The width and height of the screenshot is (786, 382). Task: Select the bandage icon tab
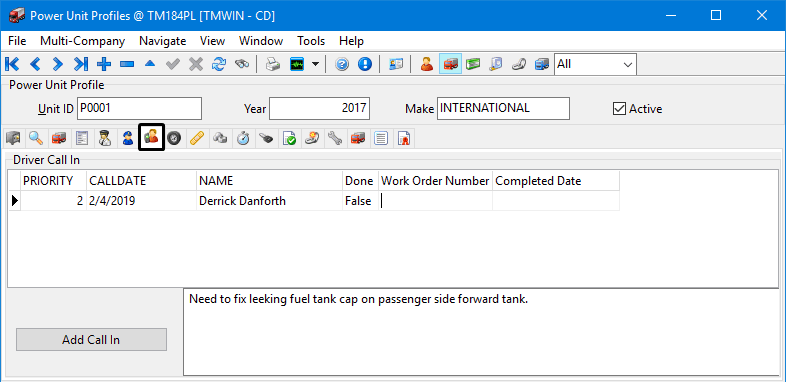click(x=197, y=138)
